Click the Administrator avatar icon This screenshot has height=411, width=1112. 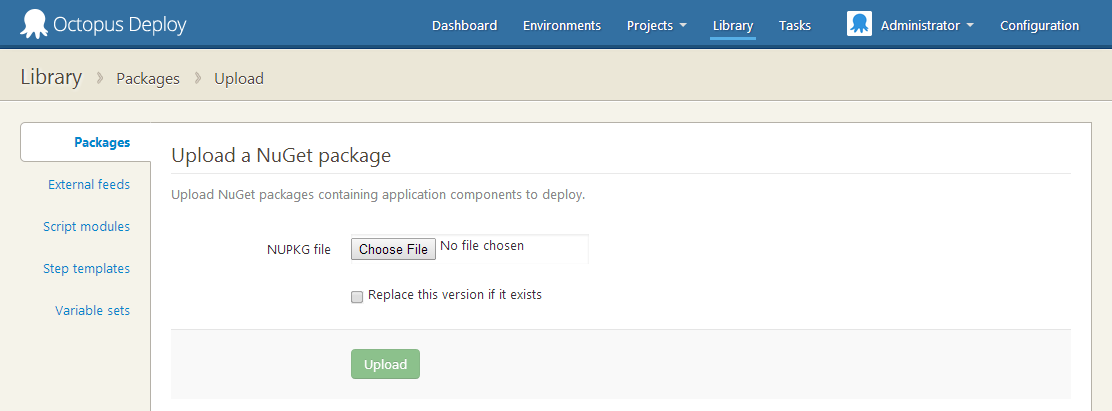click(859, 25)
